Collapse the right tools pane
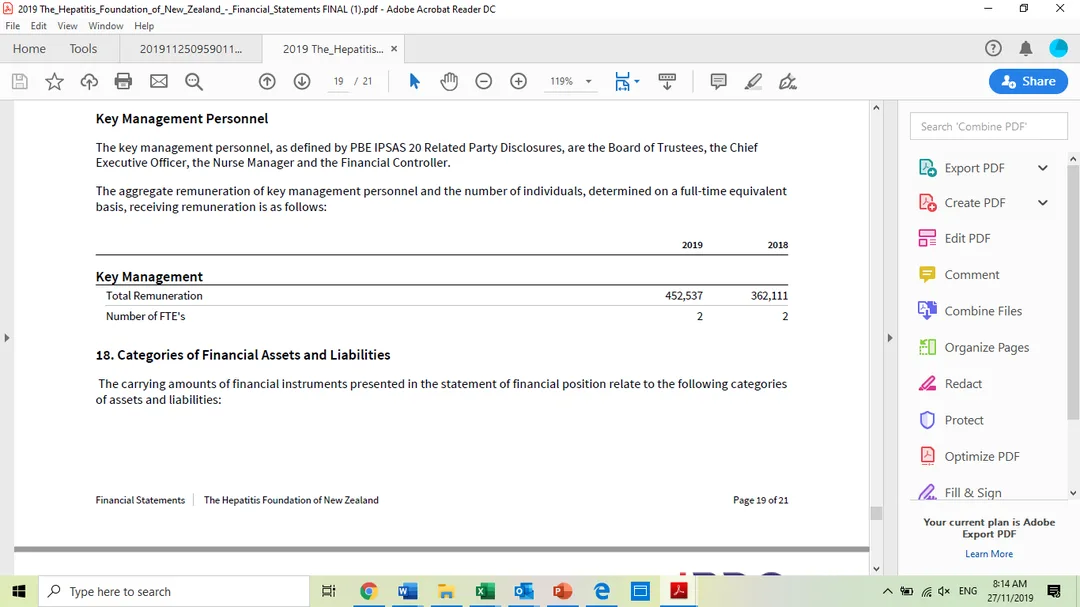Viewport: 1080px width, 607px height. (890, 338)
